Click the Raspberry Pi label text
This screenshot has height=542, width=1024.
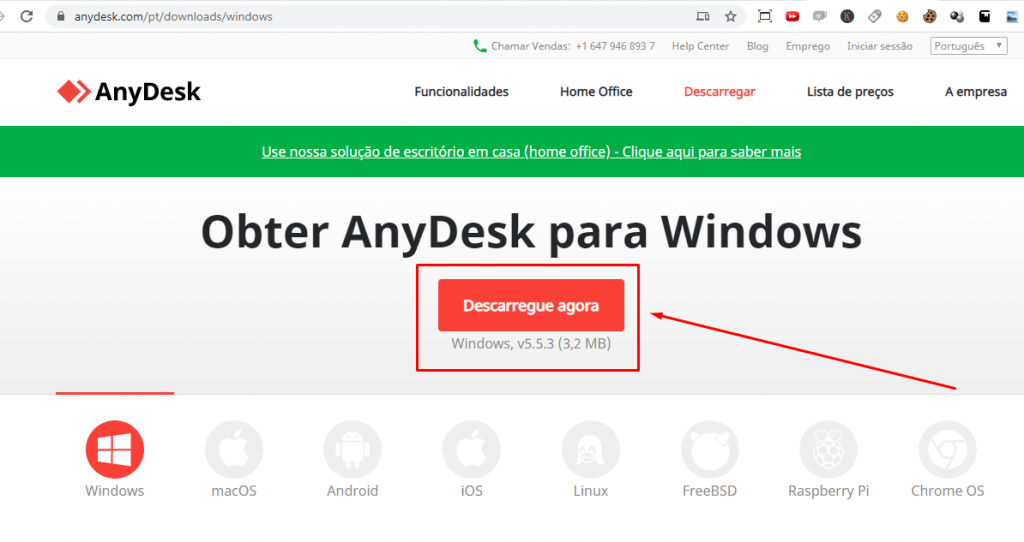829,491
